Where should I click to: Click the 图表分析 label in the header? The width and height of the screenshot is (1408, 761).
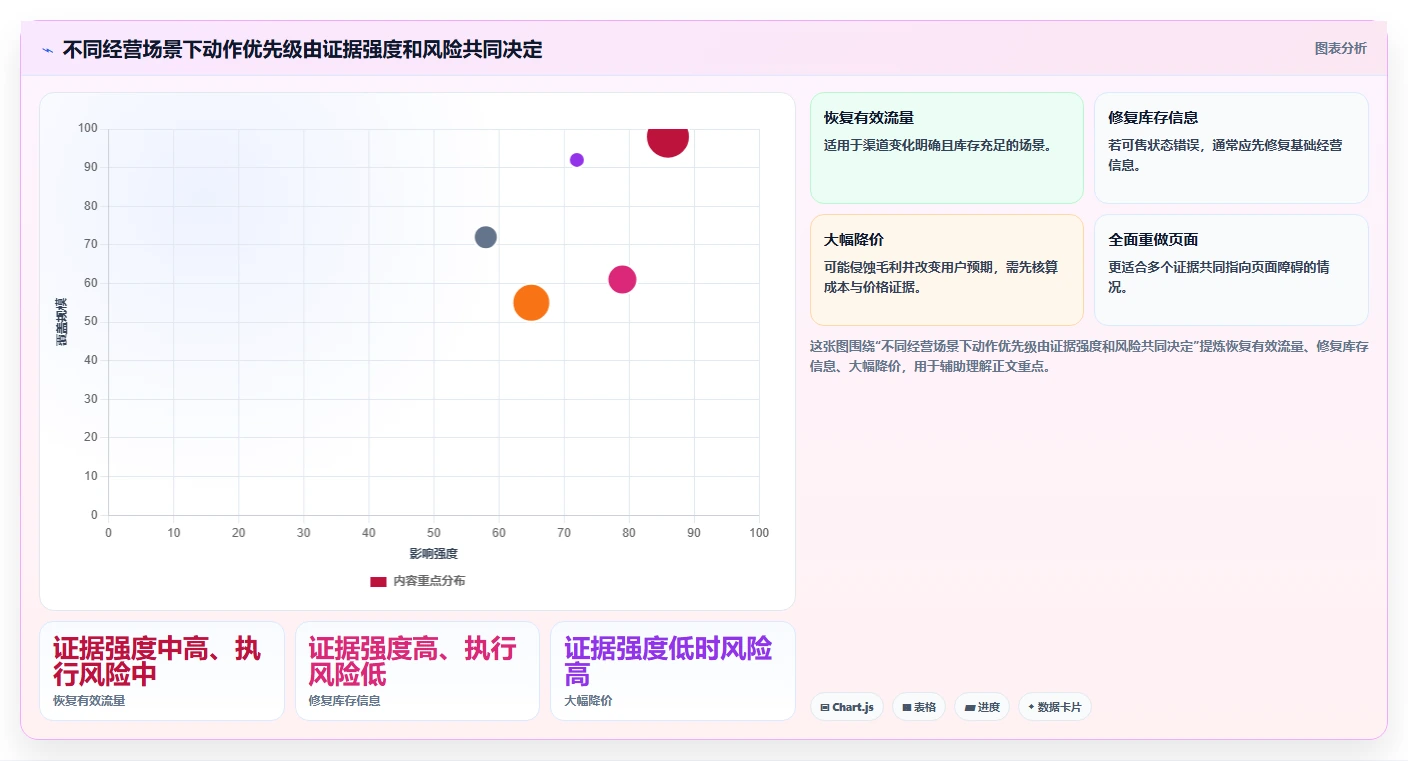pyautogui.click(x=1340, y=48)
